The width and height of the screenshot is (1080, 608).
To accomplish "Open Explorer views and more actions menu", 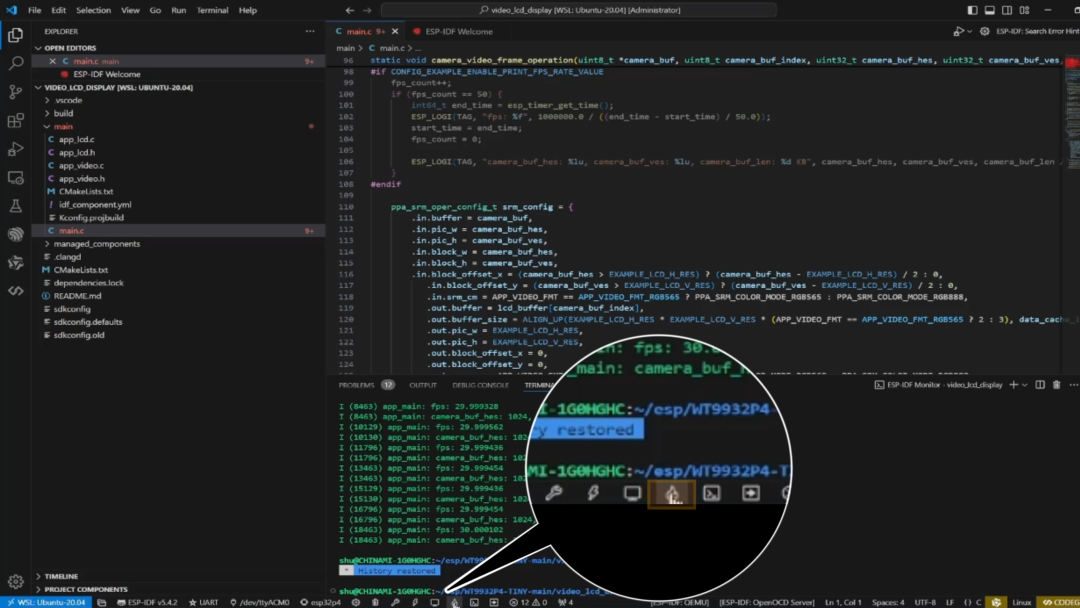I will coord(310,32).
